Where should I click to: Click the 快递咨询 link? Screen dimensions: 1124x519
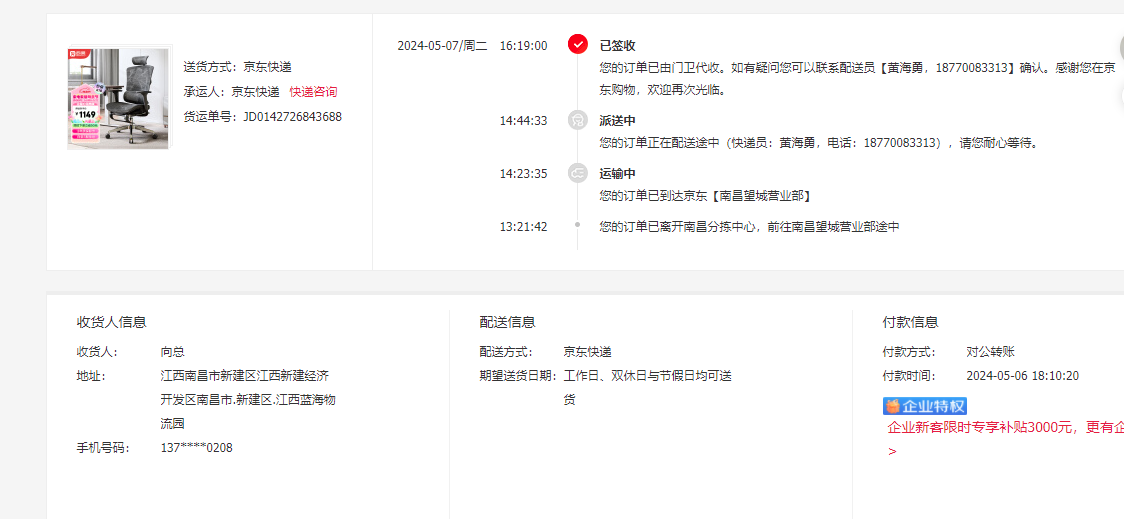point(313,92)
